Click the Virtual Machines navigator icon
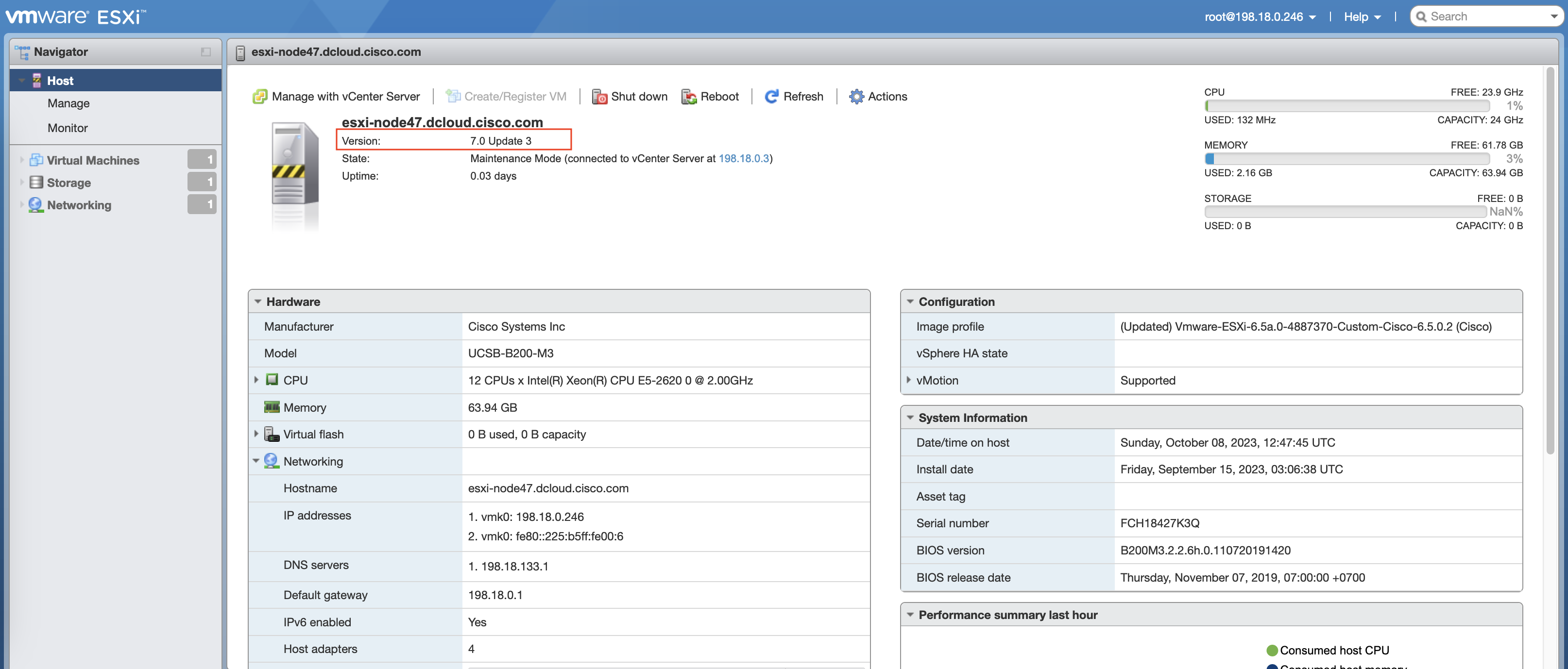The image size is (1568, 669). tap(36, 160)
